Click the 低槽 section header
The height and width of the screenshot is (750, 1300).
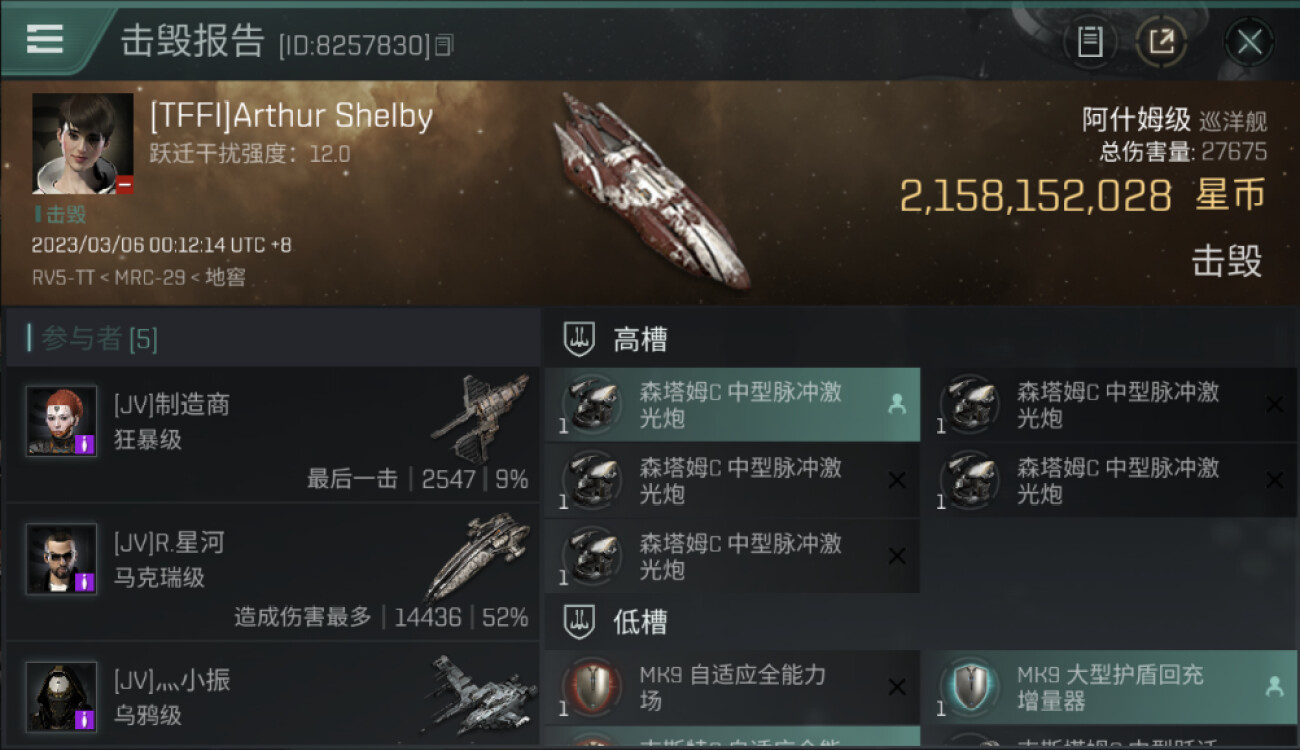tap(640, 622)
